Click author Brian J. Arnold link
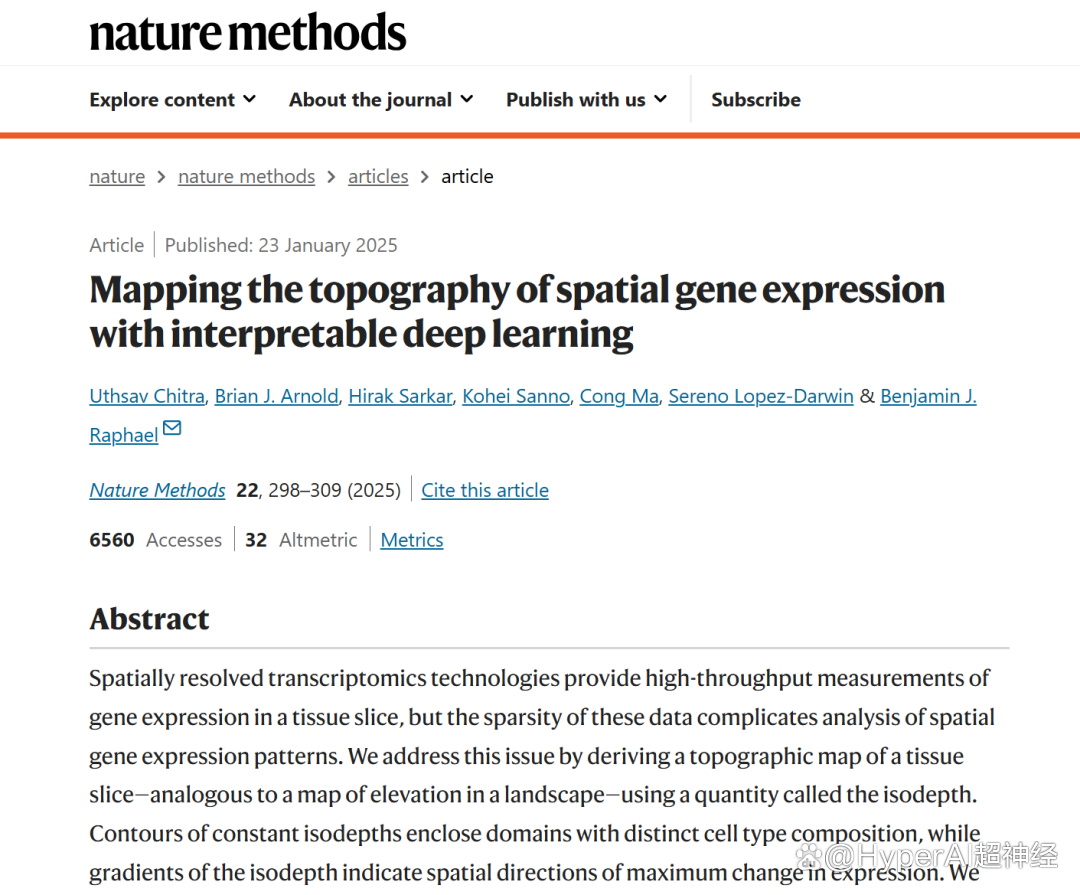 coord(277,396)
